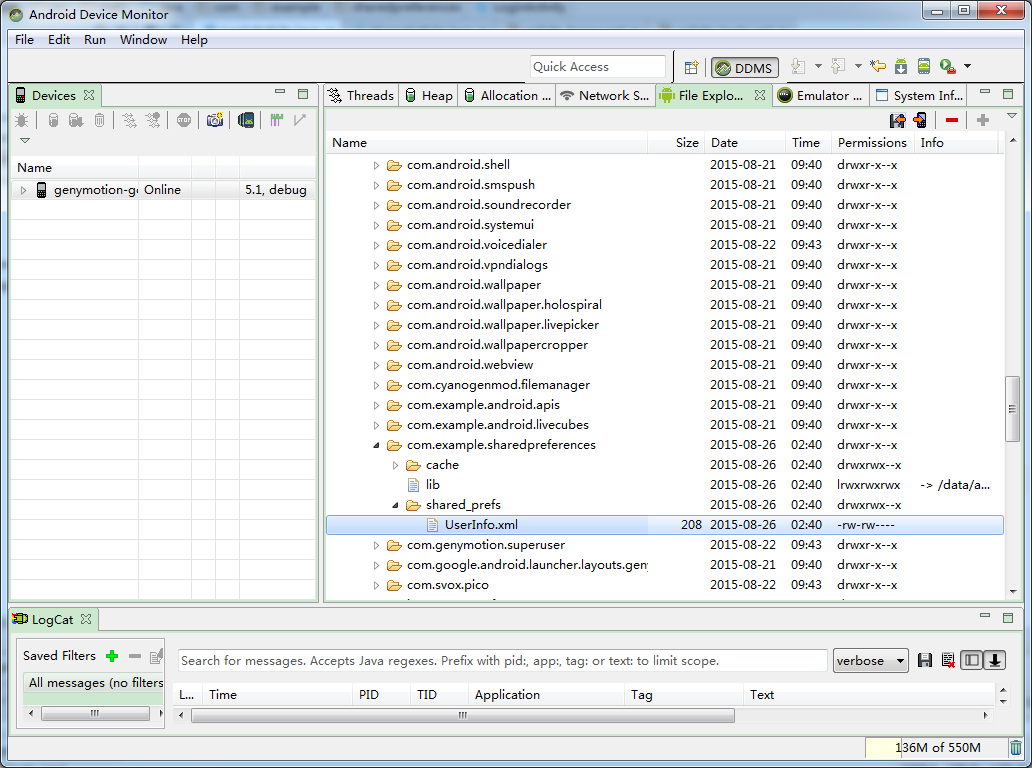The image size is (1032, 768).
Task: Click the File Explorer vertical scrollbar thumb
Action: click(1012, 409)
